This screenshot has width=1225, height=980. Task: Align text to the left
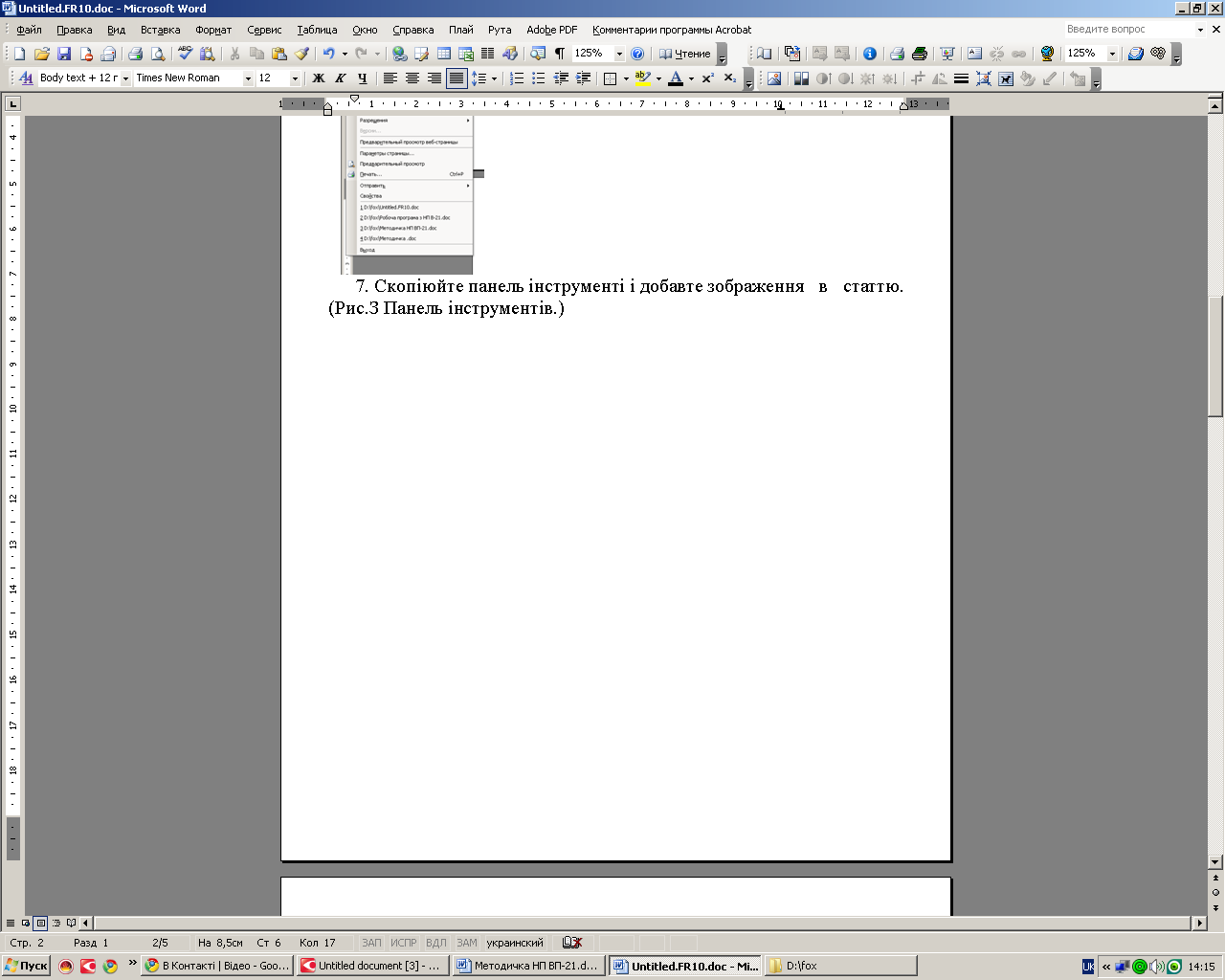[x=390, y=78]
